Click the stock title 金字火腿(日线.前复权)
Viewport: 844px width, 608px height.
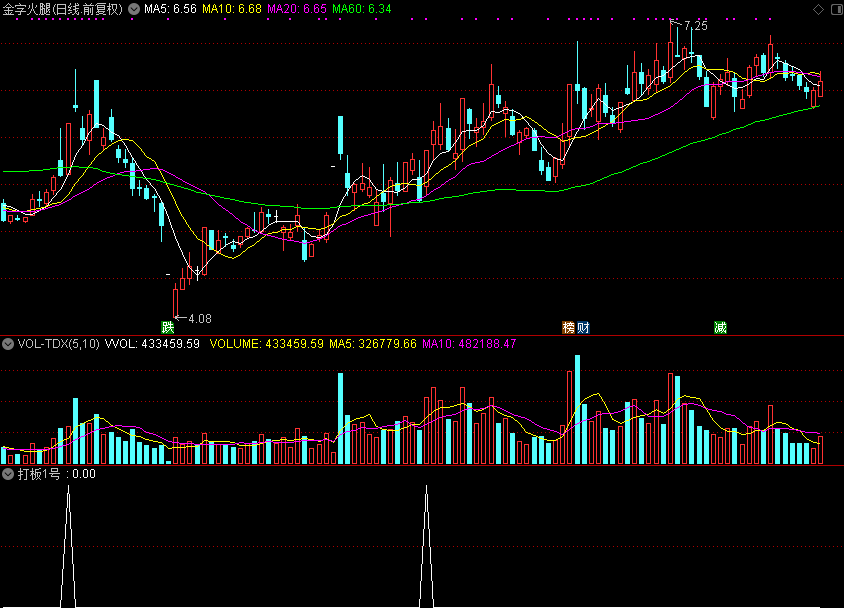tap(62, 9)
